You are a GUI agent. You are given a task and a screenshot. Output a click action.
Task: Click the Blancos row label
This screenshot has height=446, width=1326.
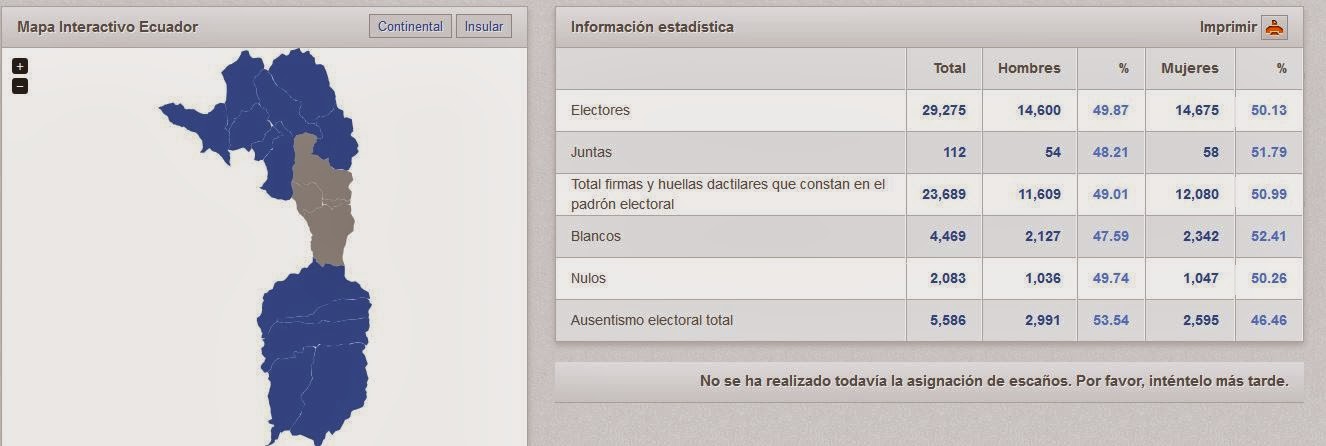(595, 236)
